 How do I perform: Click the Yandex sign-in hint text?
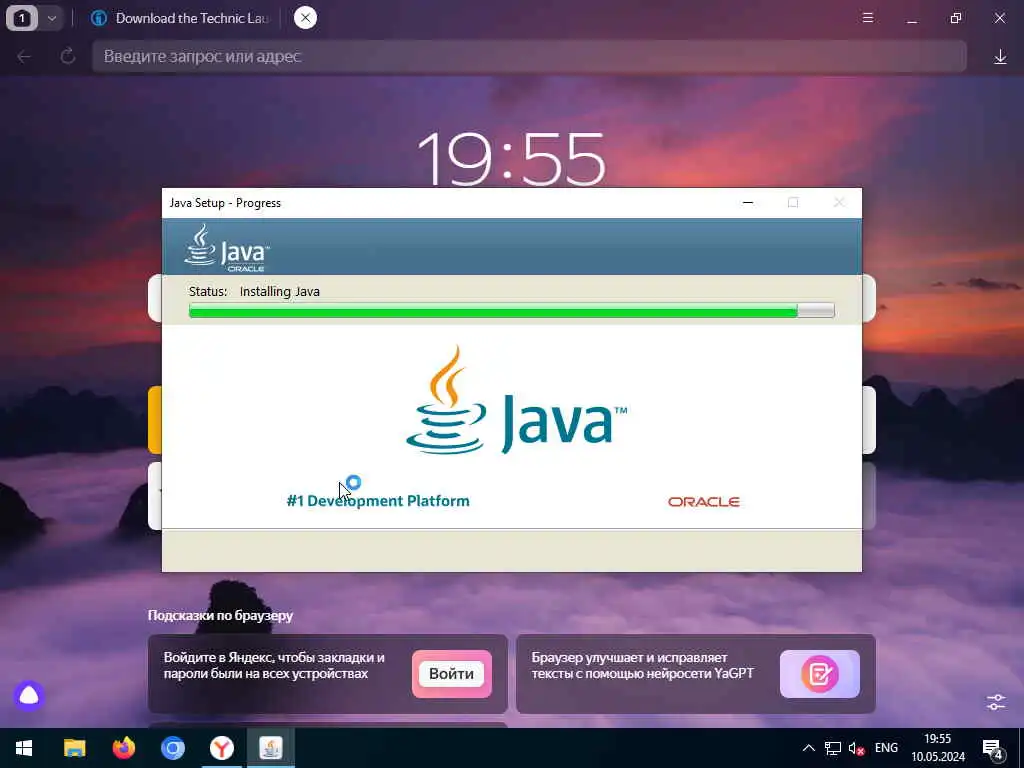(274, 665)
